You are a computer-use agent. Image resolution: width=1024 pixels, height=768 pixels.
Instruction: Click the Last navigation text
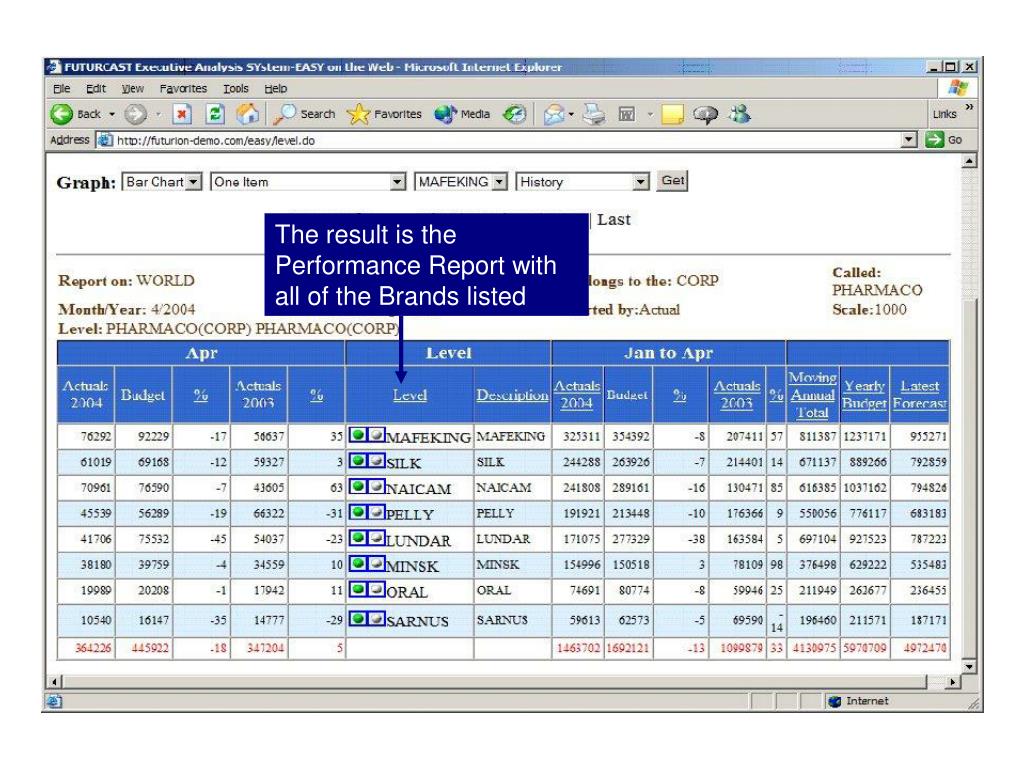click(613, 219)
